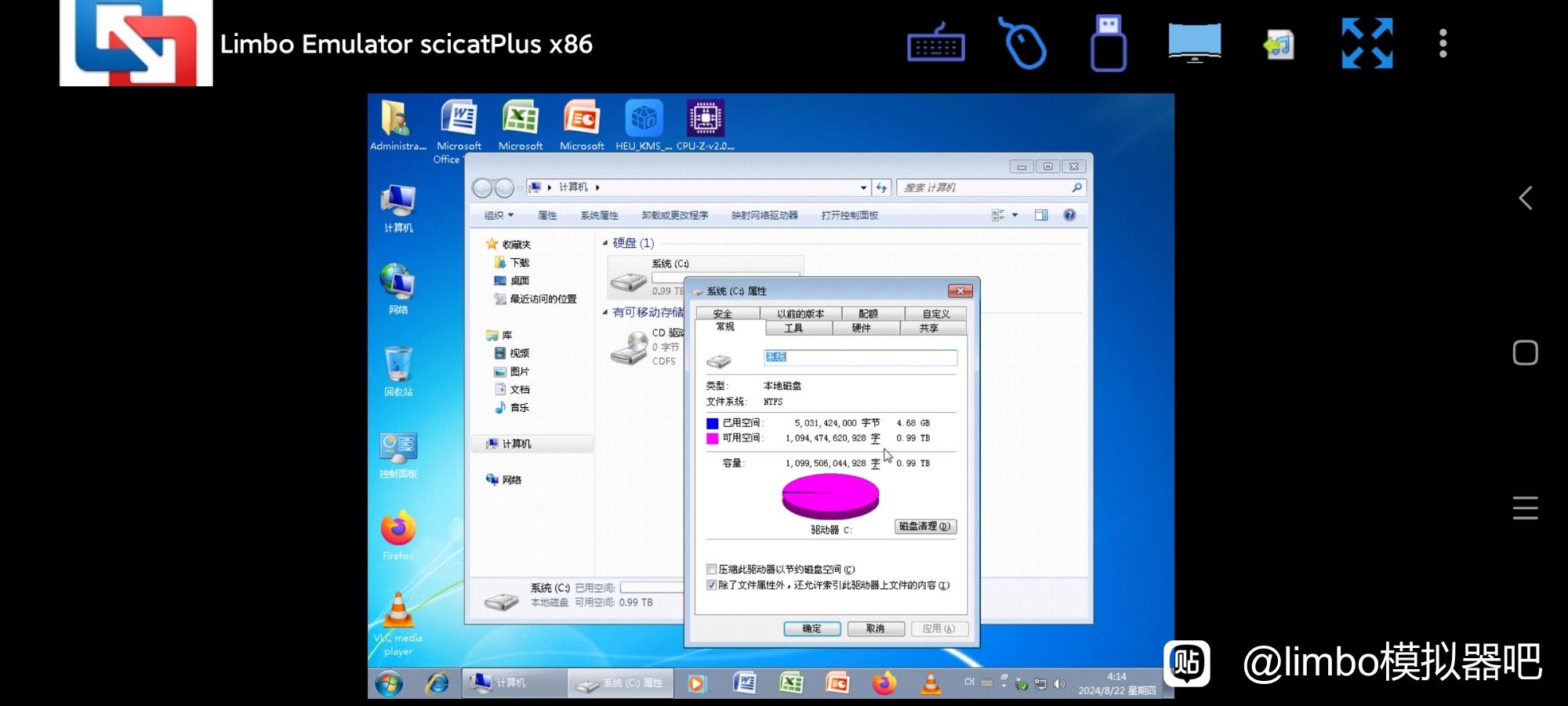This screenshot has width=1568, height=706.
Task: Open PowerPoint from the taskbar
Action: (x=837, y=683)
